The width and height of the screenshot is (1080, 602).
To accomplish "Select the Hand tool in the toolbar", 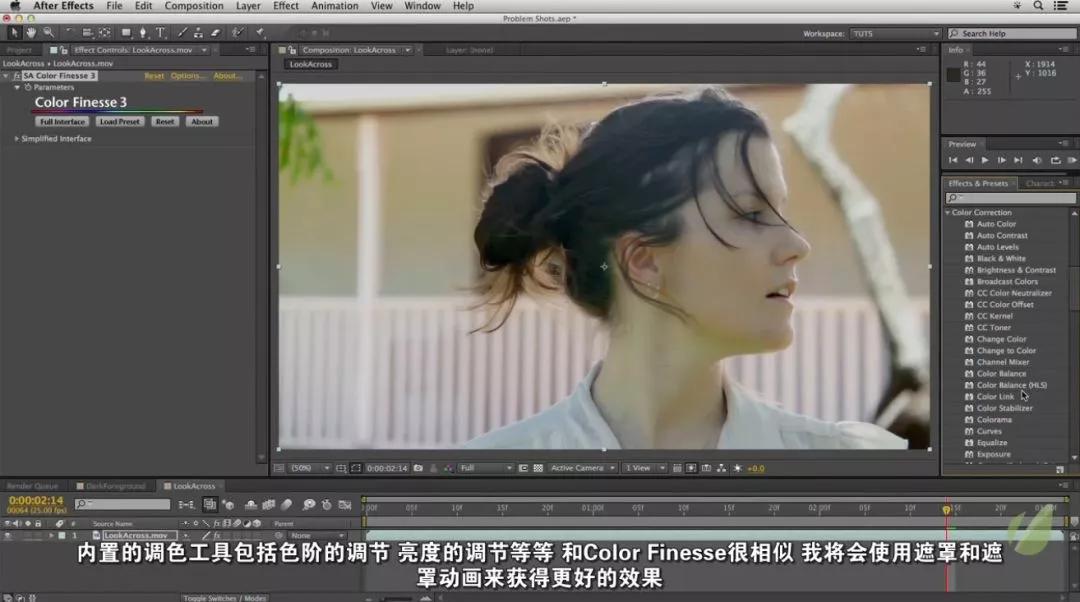I will point(30,33).
